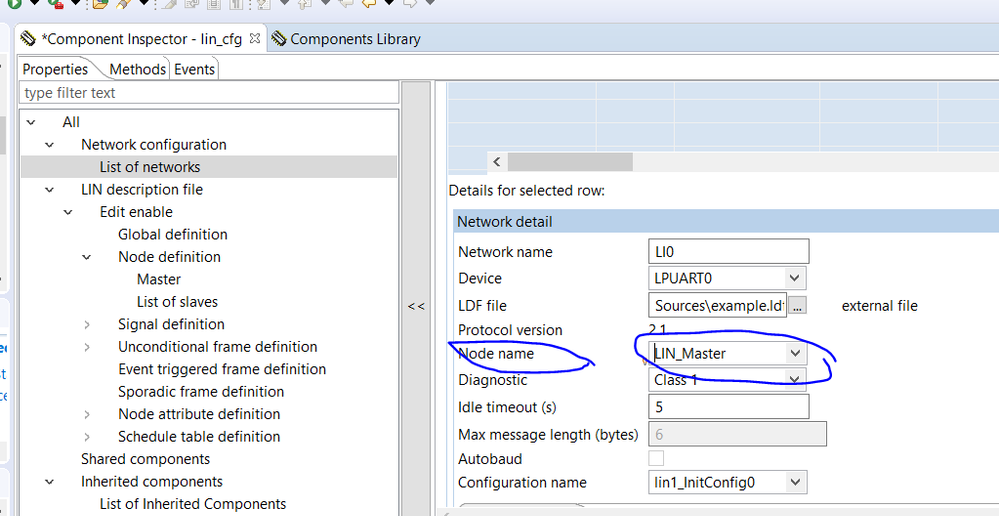The image size is (999, 516).
Task: Select Schedule table definition label
Action: click(x=199, y=436)
